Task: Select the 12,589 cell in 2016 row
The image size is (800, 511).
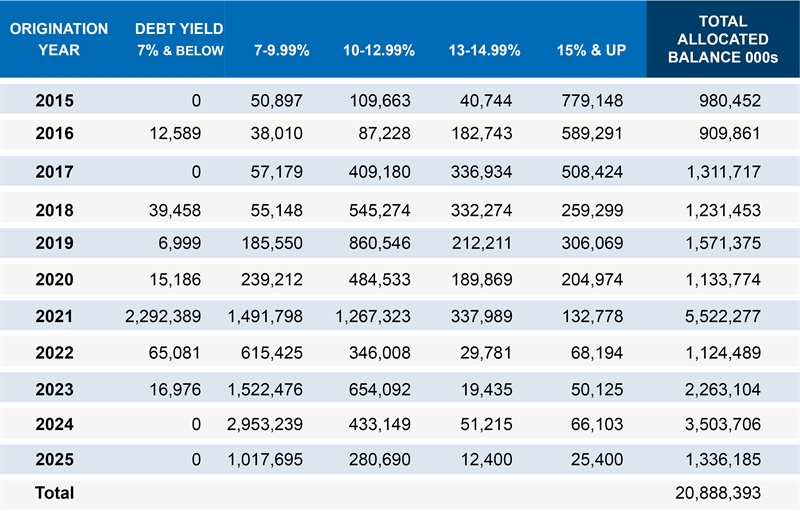Action: tap(175, 134)
